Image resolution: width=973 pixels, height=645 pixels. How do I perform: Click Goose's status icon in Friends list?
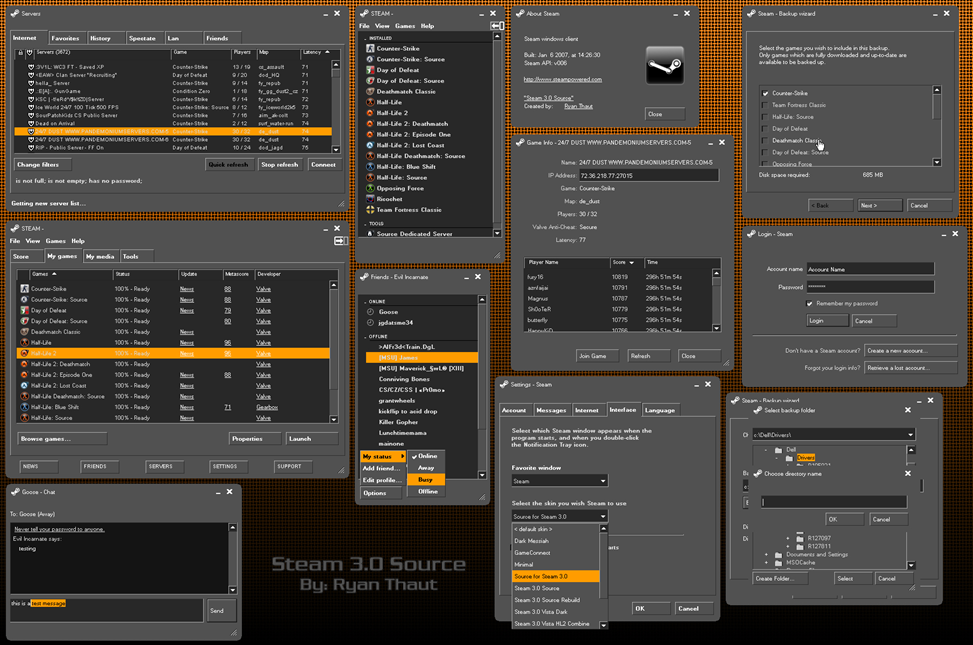tap(370, 312)
